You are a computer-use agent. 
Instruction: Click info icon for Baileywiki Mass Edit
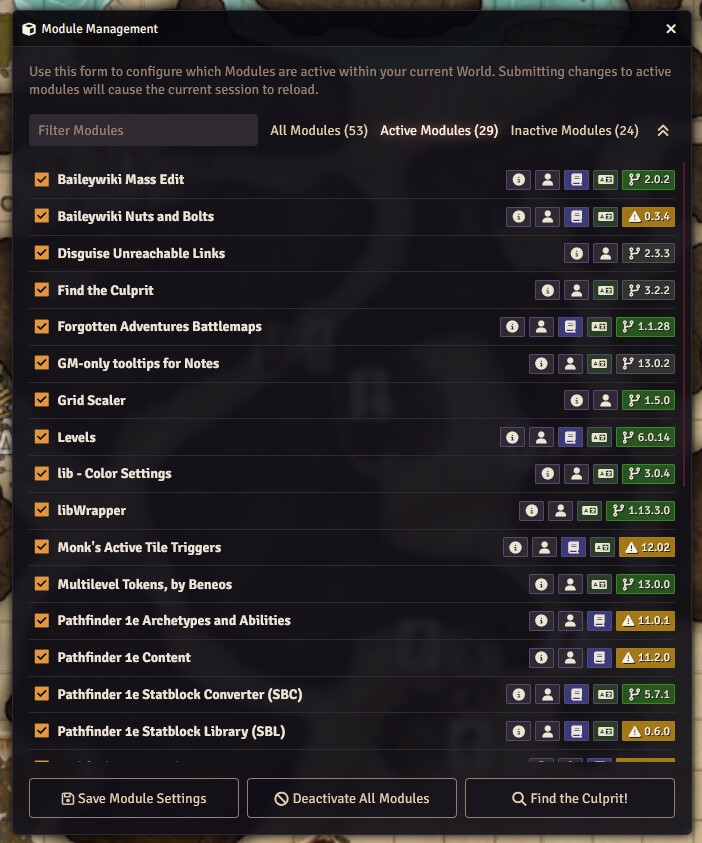click(519, 180)
